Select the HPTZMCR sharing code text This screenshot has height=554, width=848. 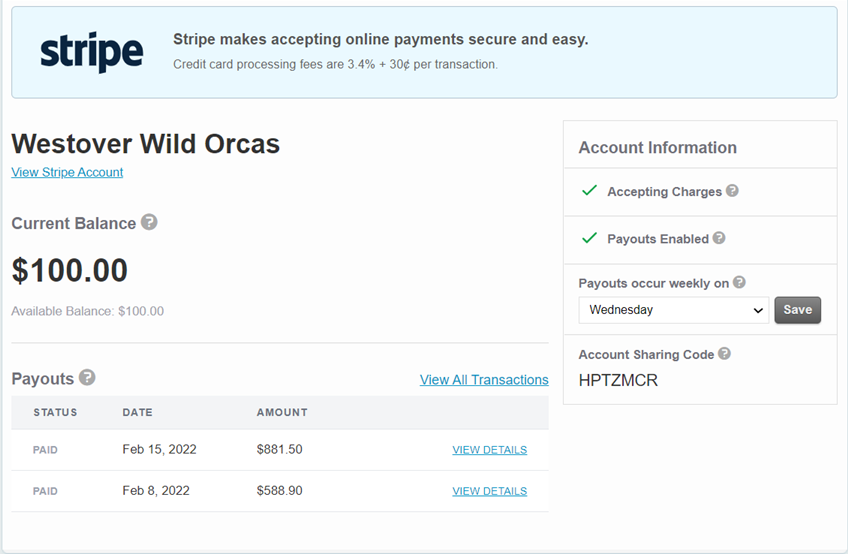618,380
